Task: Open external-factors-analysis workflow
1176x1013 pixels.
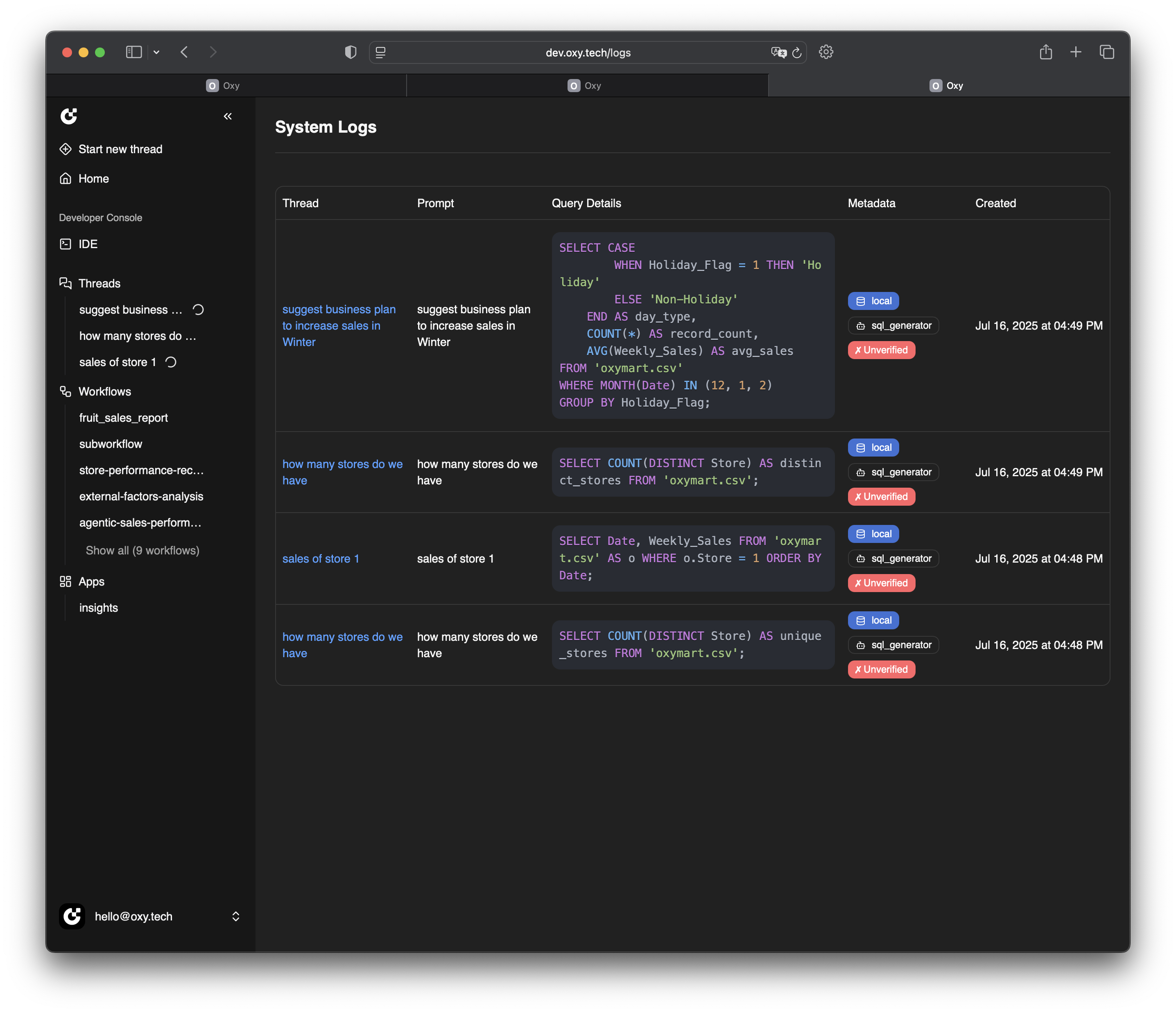Action: pos(141,497)
